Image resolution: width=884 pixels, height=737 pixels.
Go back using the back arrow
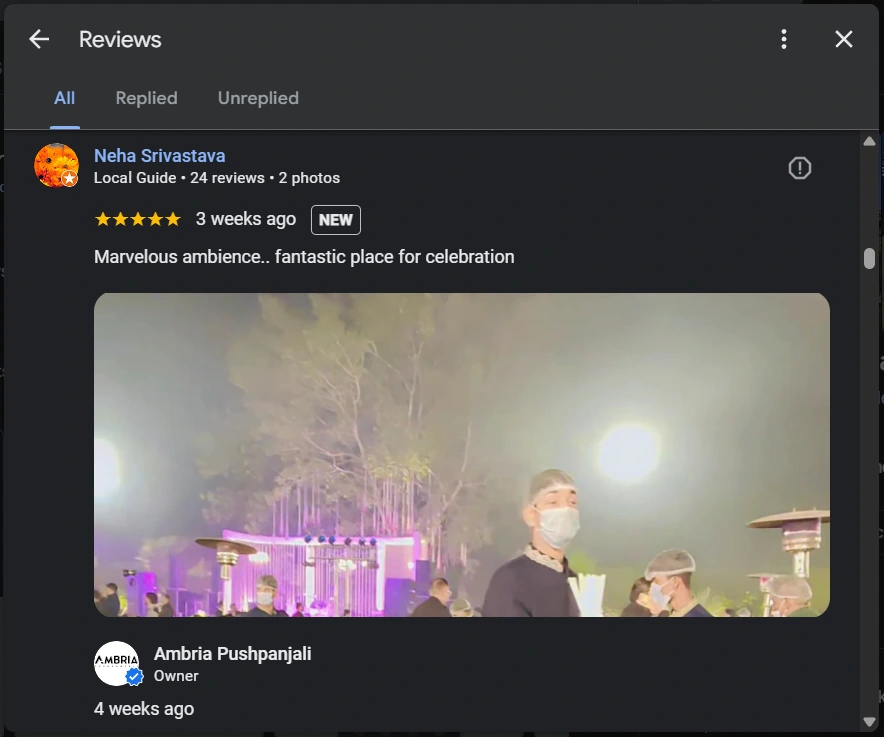39,39
